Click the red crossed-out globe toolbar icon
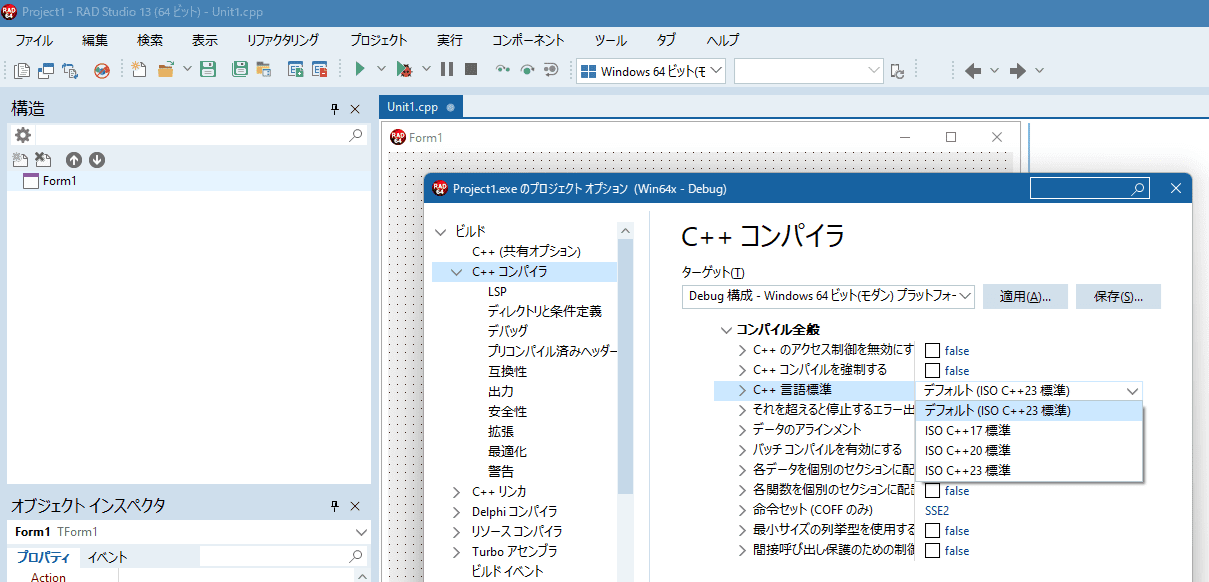Viewport: 1209px width, 582px height. (102, 70)
